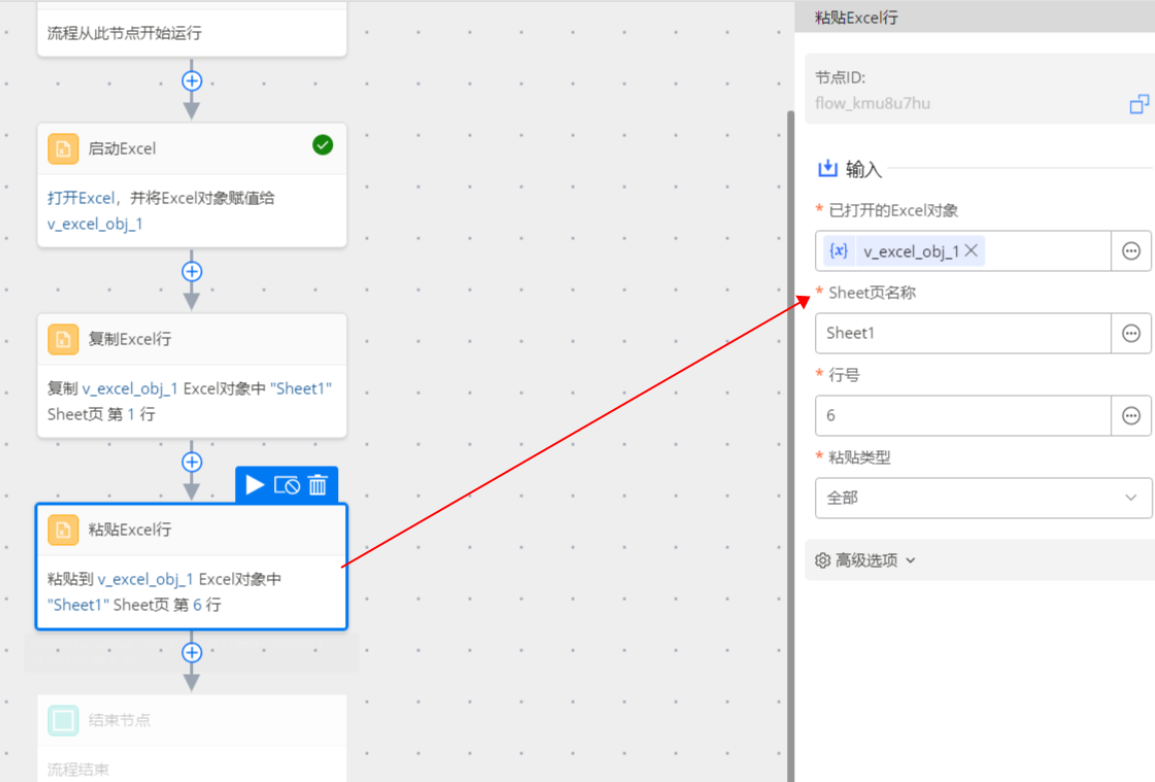This screenshot has width=1155, height=782.
Task: Add a node after 复制Excel行
Action: pyautogui.click(x=192, y=462)
